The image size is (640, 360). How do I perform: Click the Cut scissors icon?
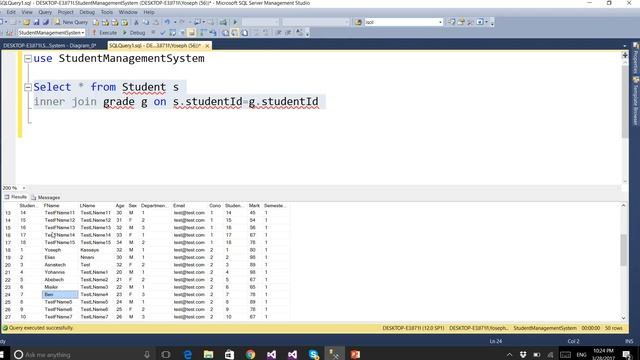(x=136, y=22)
